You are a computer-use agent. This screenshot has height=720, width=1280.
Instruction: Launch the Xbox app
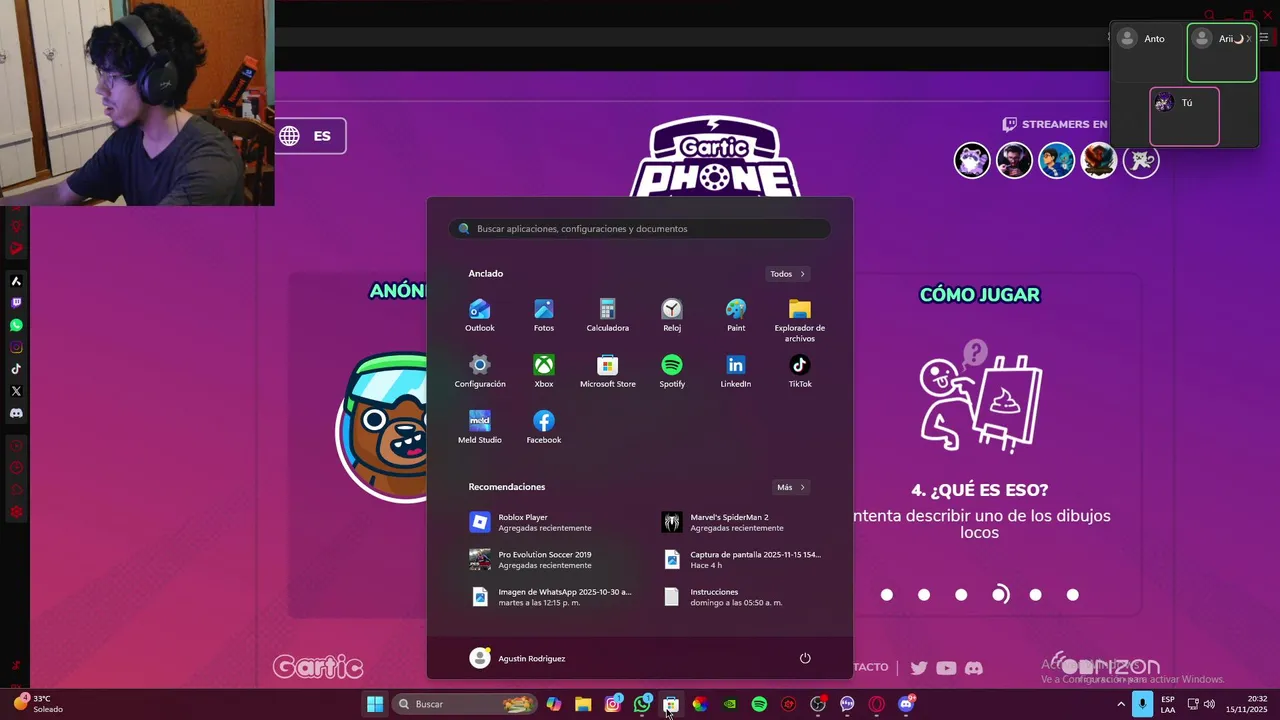click(x=543, y=371)
